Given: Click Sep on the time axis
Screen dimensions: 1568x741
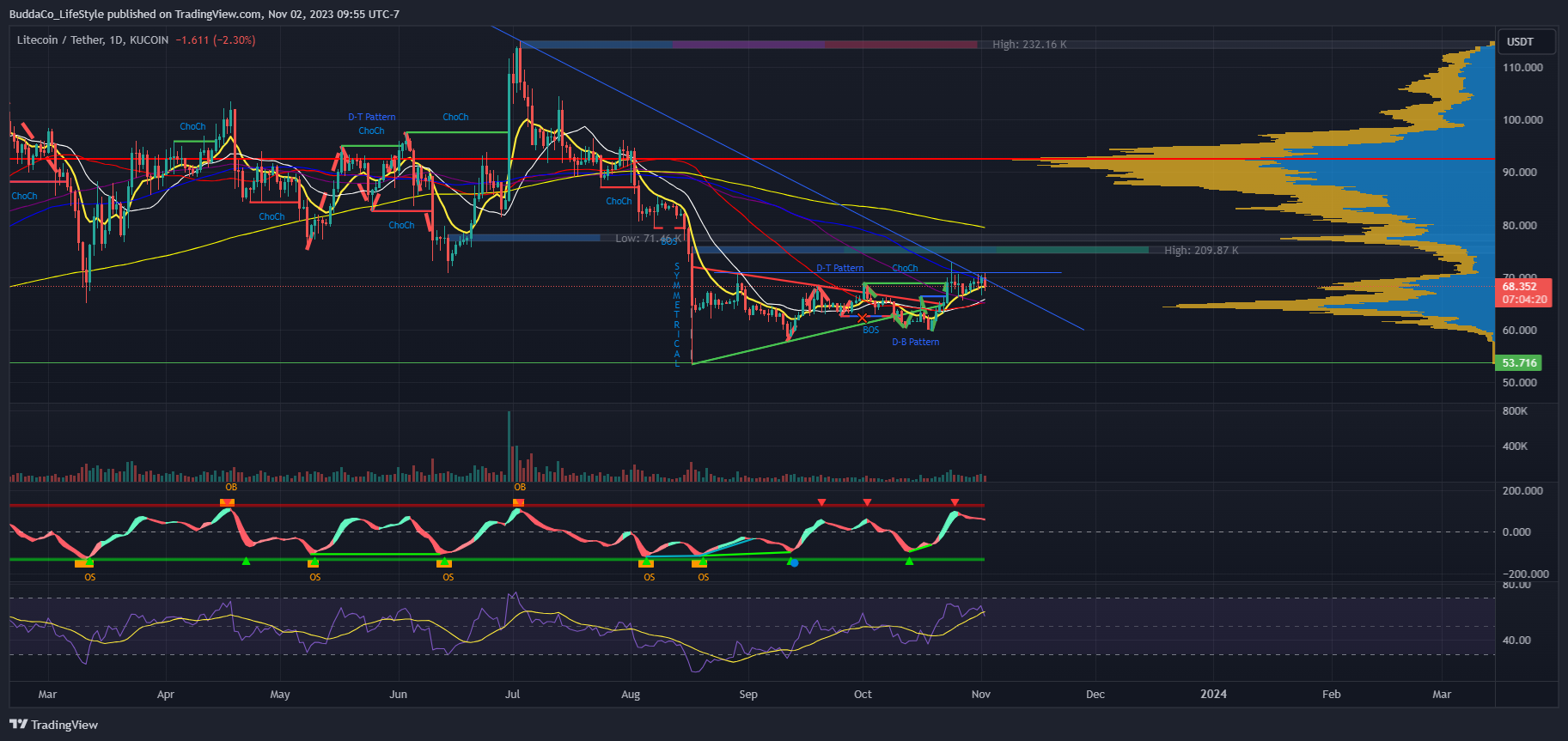Looking at the screenshot, I should pyautogui.click(x=748, y=694).
